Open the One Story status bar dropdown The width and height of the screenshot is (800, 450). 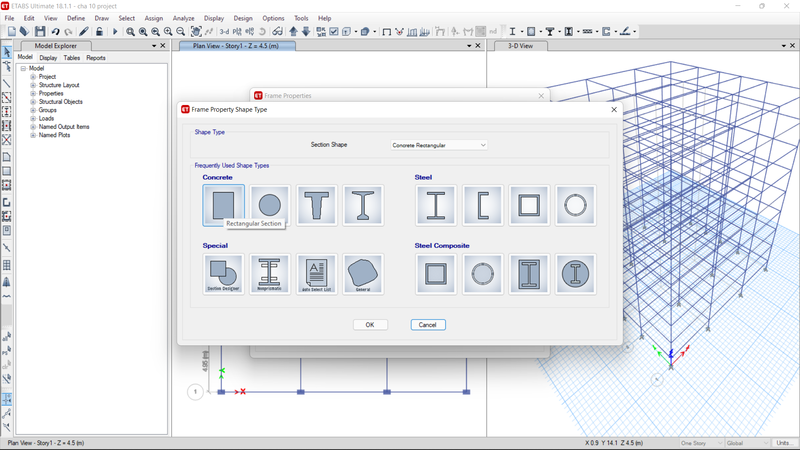coord(702,443)
